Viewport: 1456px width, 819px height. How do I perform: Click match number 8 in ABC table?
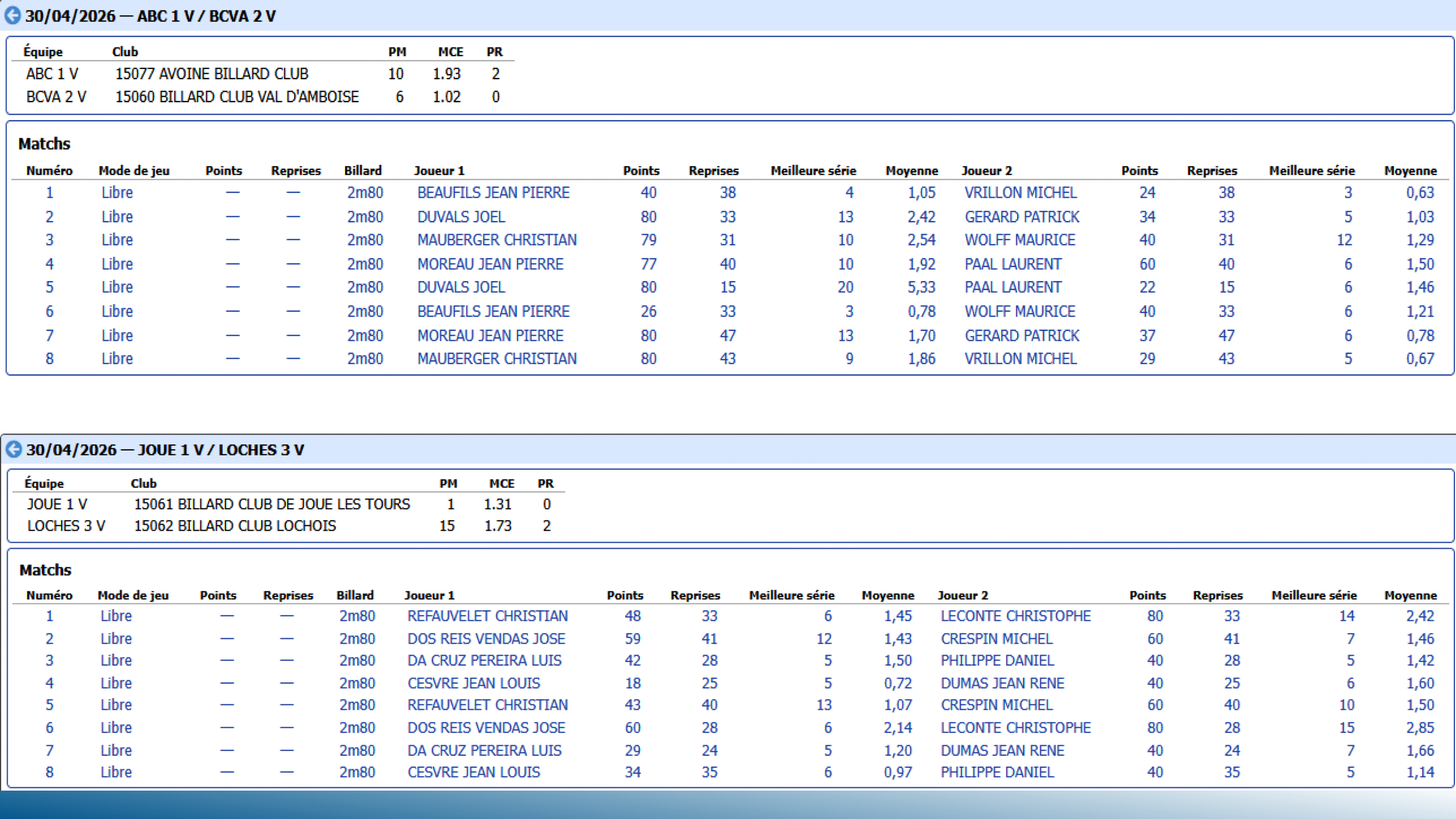click(50, 359)
